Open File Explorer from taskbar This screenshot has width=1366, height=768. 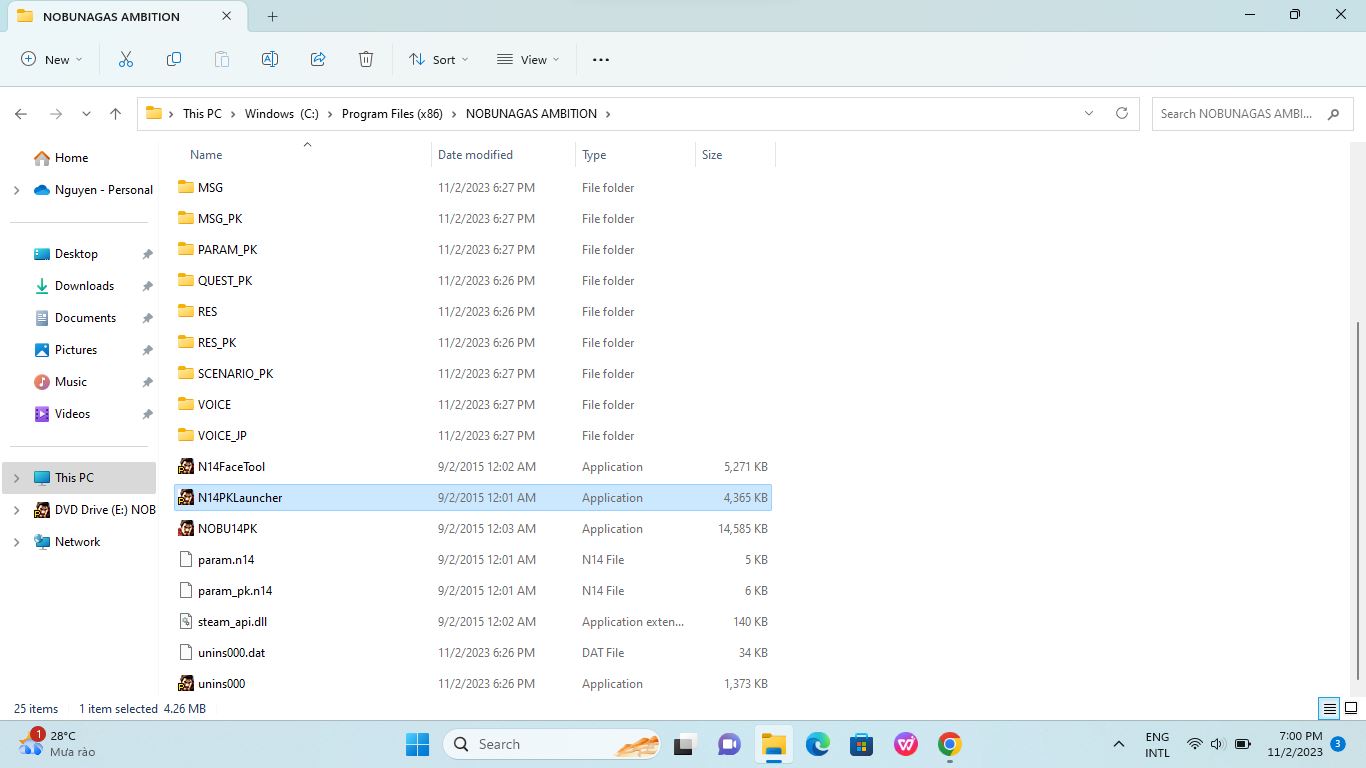(x=774, y=744)
